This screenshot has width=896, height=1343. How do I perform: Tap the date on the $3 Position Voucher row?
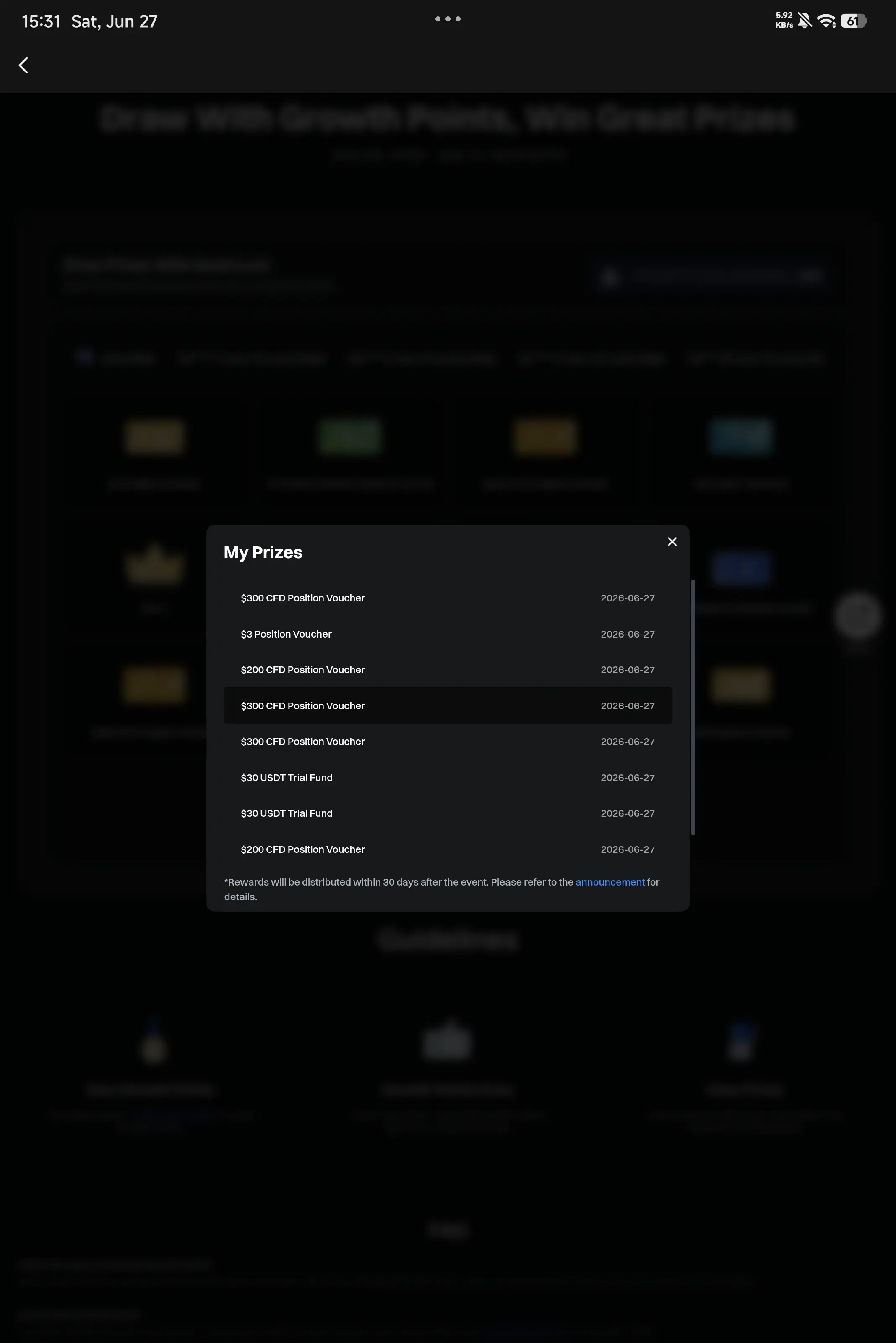point(628,634)
